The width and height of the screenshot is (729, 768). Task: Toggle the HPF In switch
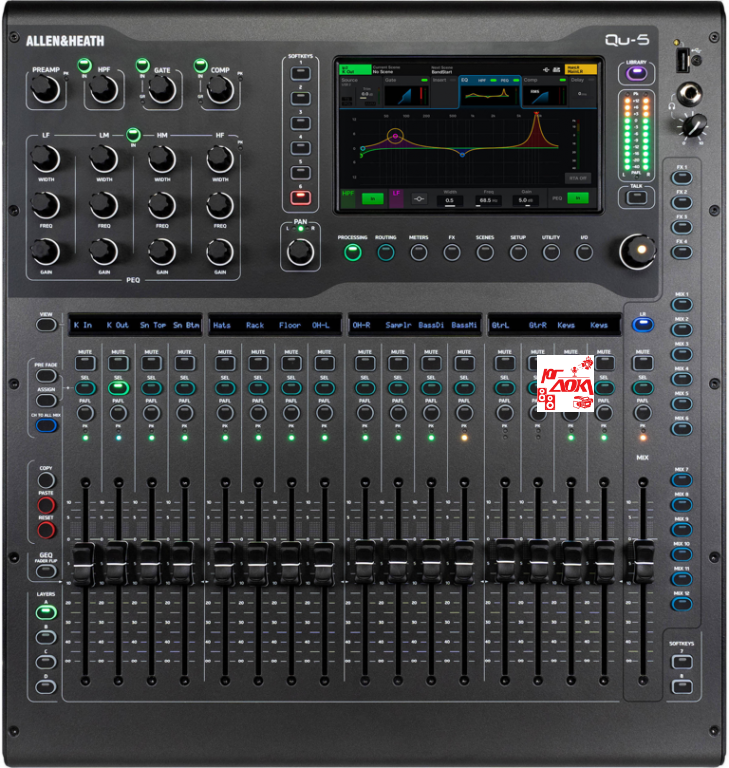click(86, 65)
